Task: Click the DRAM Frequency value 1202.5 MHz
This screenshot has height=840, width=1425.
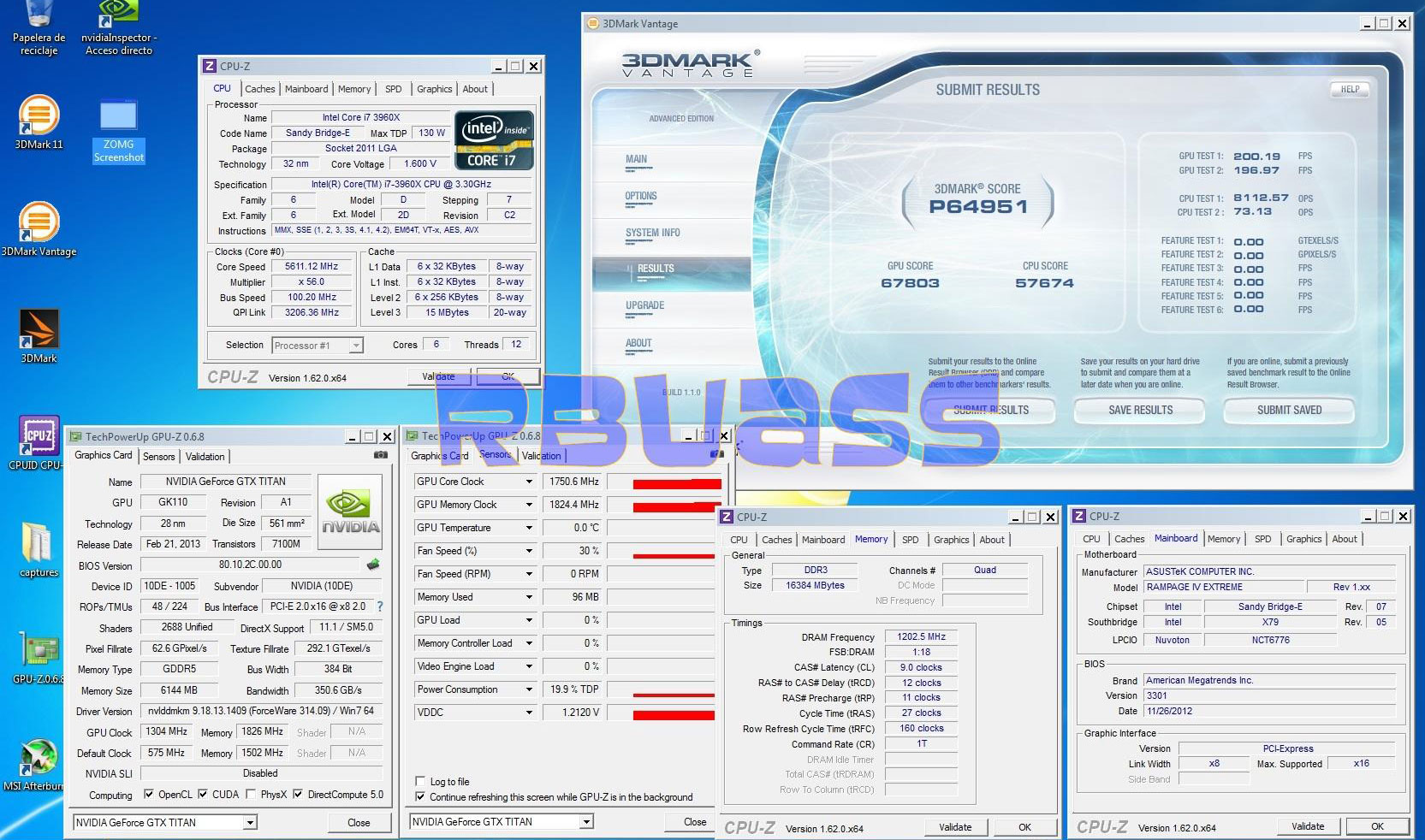Action: [x=921, y=637]
